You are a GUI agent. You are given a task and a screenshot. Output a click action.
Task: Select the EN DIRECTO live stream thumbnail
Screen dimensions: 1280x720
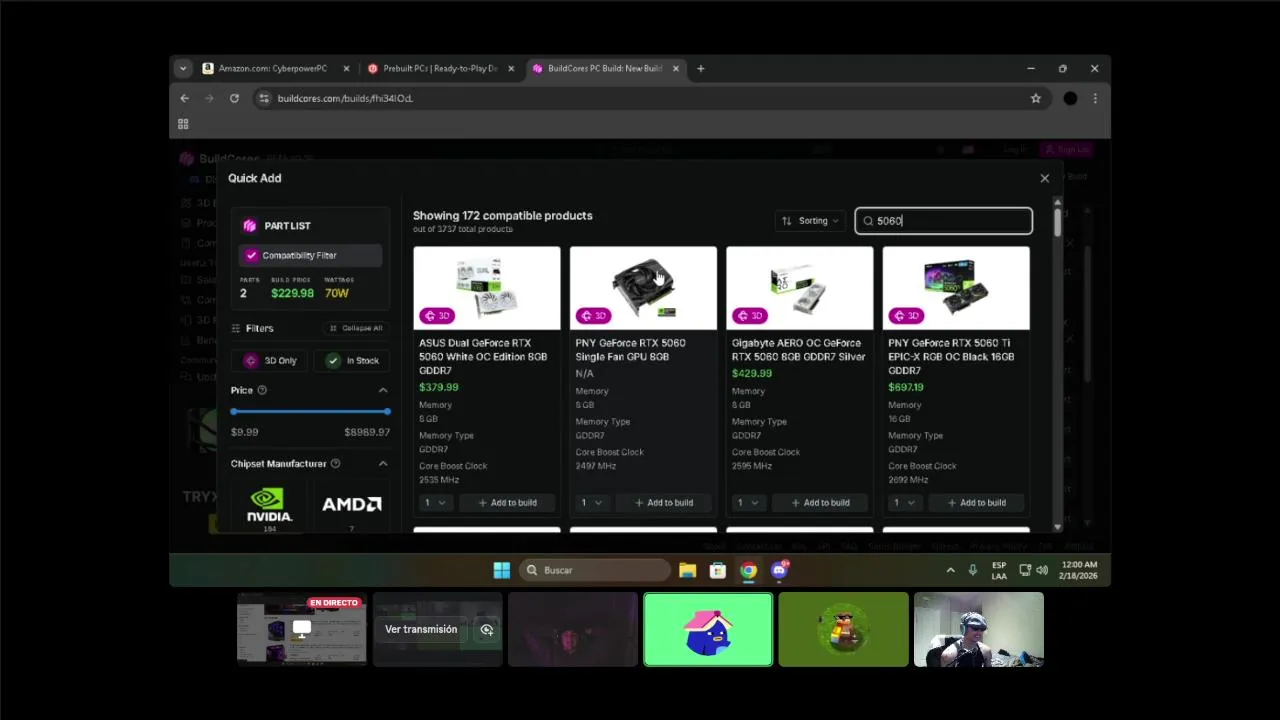302,629
